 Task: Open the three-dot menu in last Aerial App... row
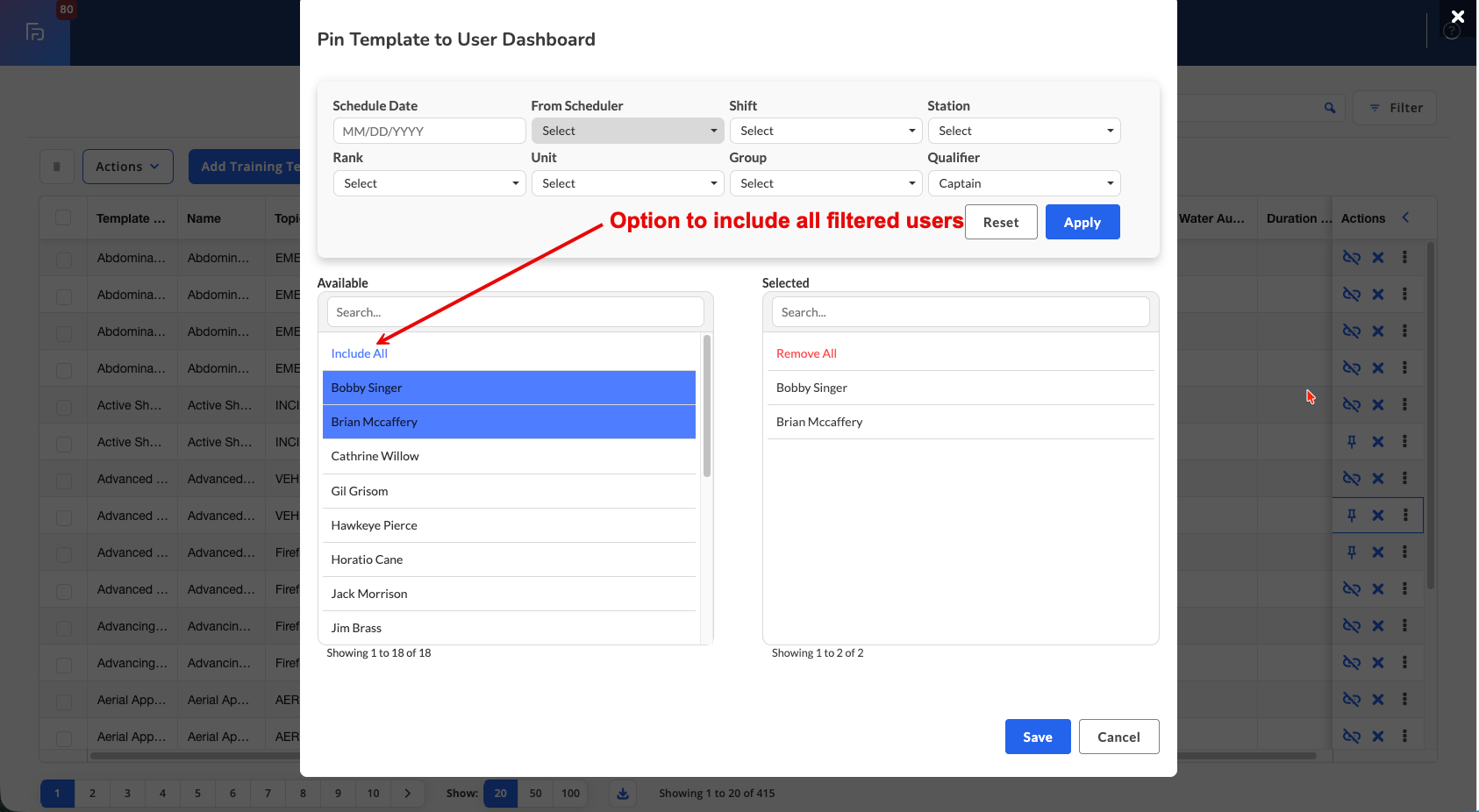1404,737
